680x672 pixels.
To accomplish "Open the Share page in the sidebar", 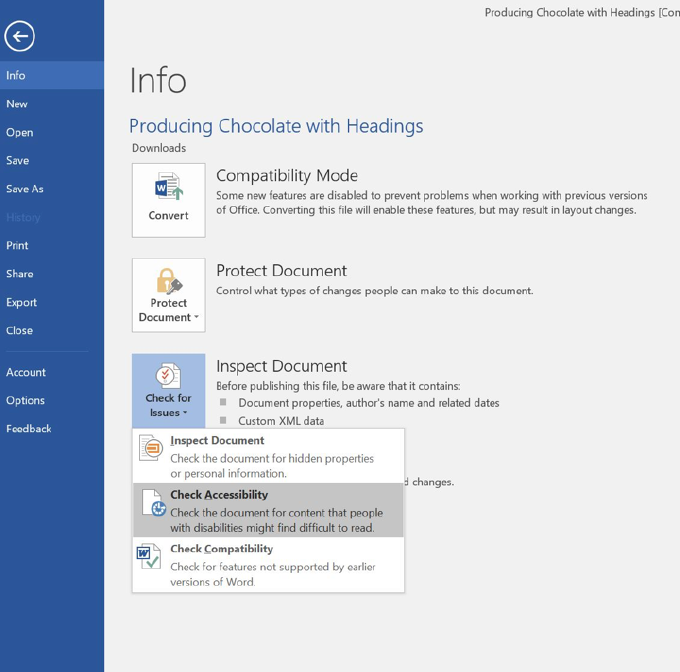I will pyautogui.click(x=52, y=274).
